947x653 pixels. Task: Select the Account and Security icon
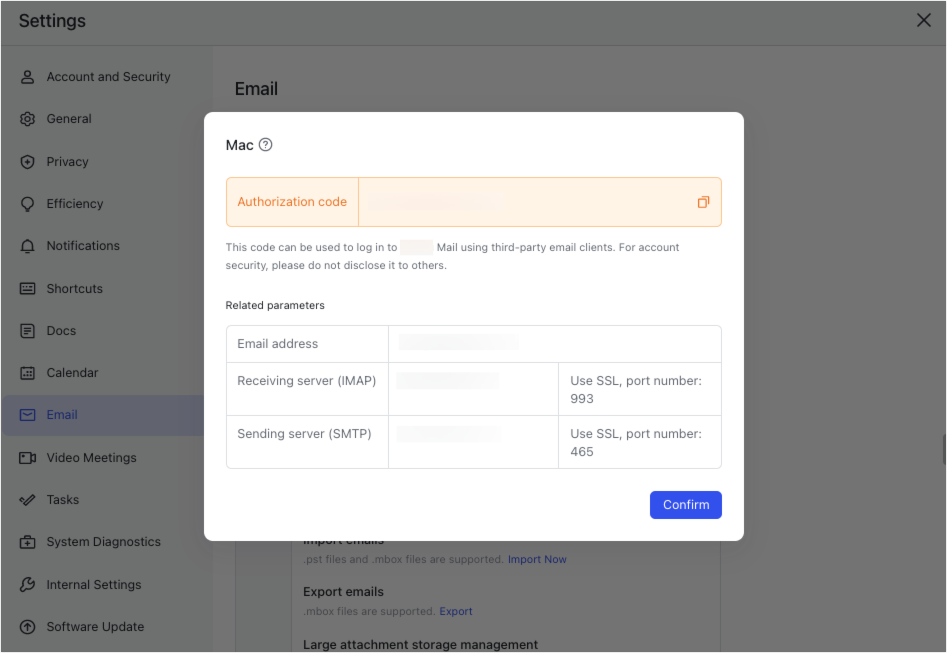click(x=28, y=76)
